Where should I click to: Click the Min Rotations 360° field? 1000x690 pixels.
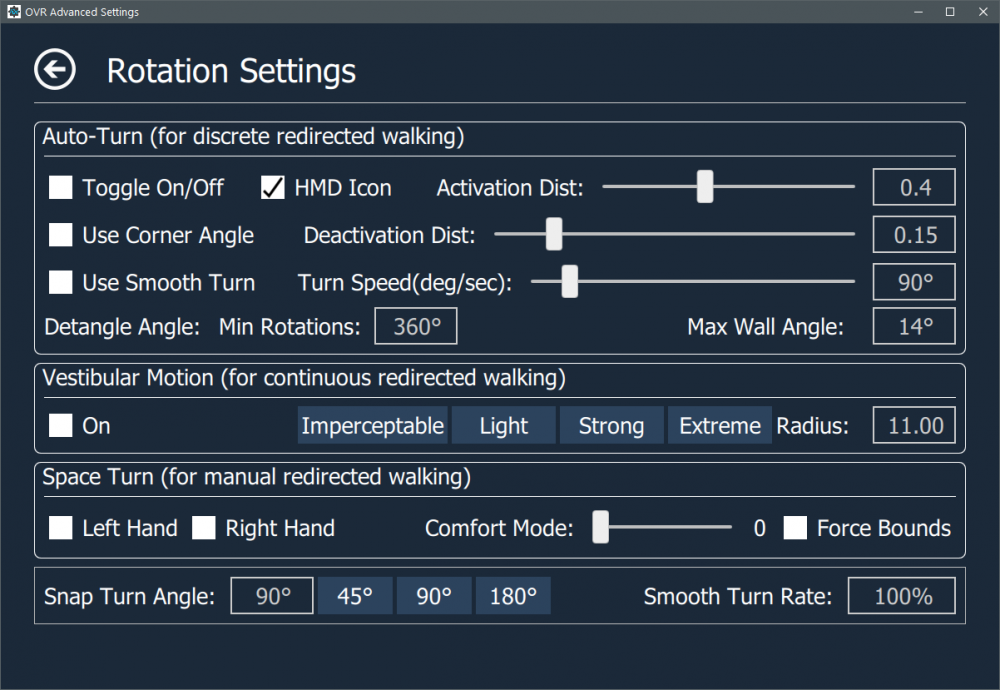tap(416, 327)
